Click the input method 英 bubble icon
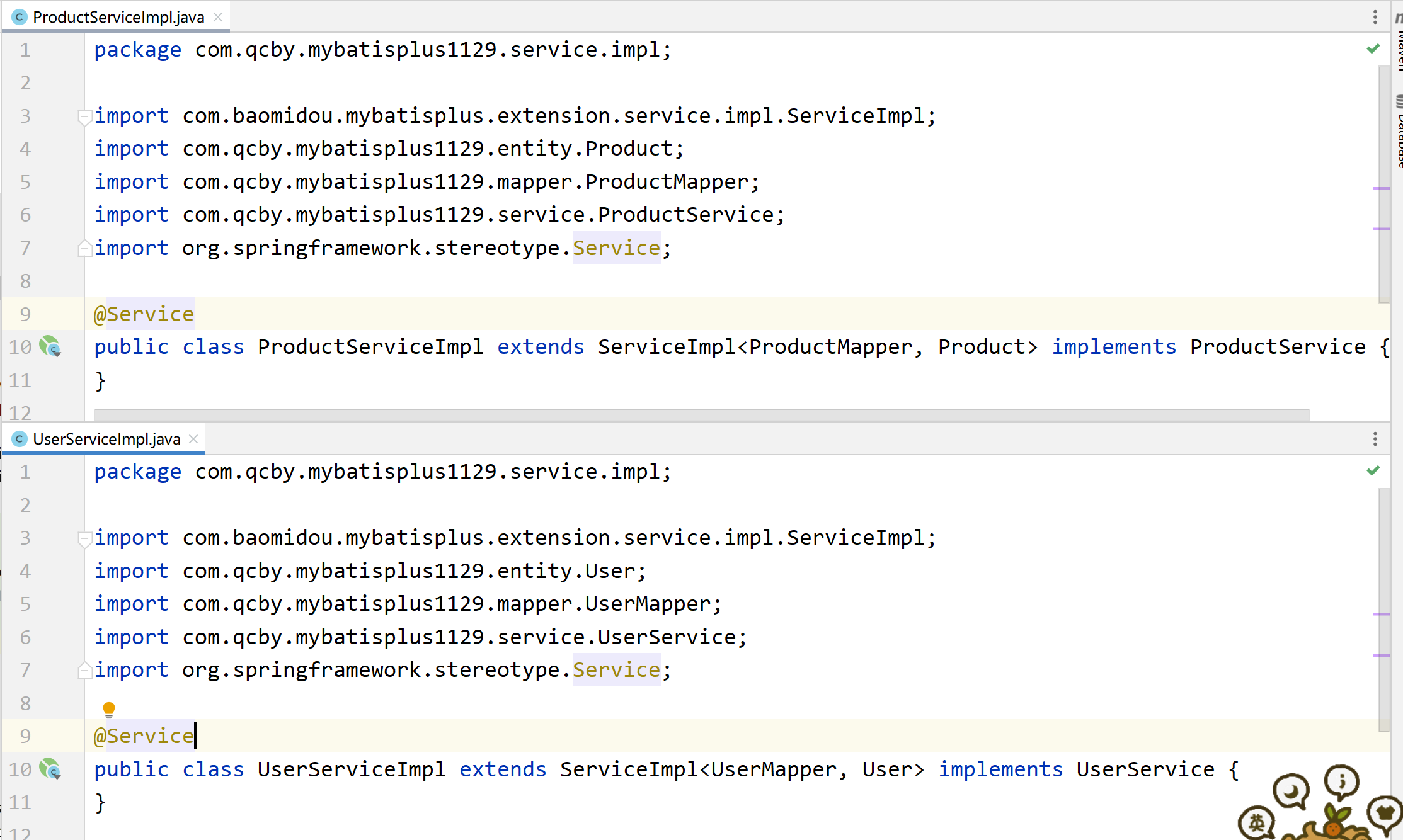The image size is (1403, 840). click(x=1256, y=822)
